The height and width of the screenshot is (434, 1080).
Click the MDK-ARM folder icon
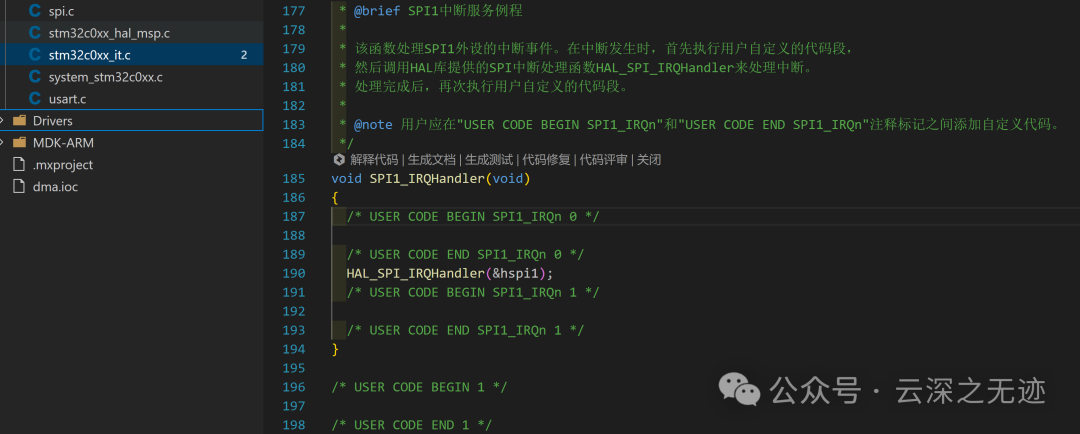click(x=20, y=143)
